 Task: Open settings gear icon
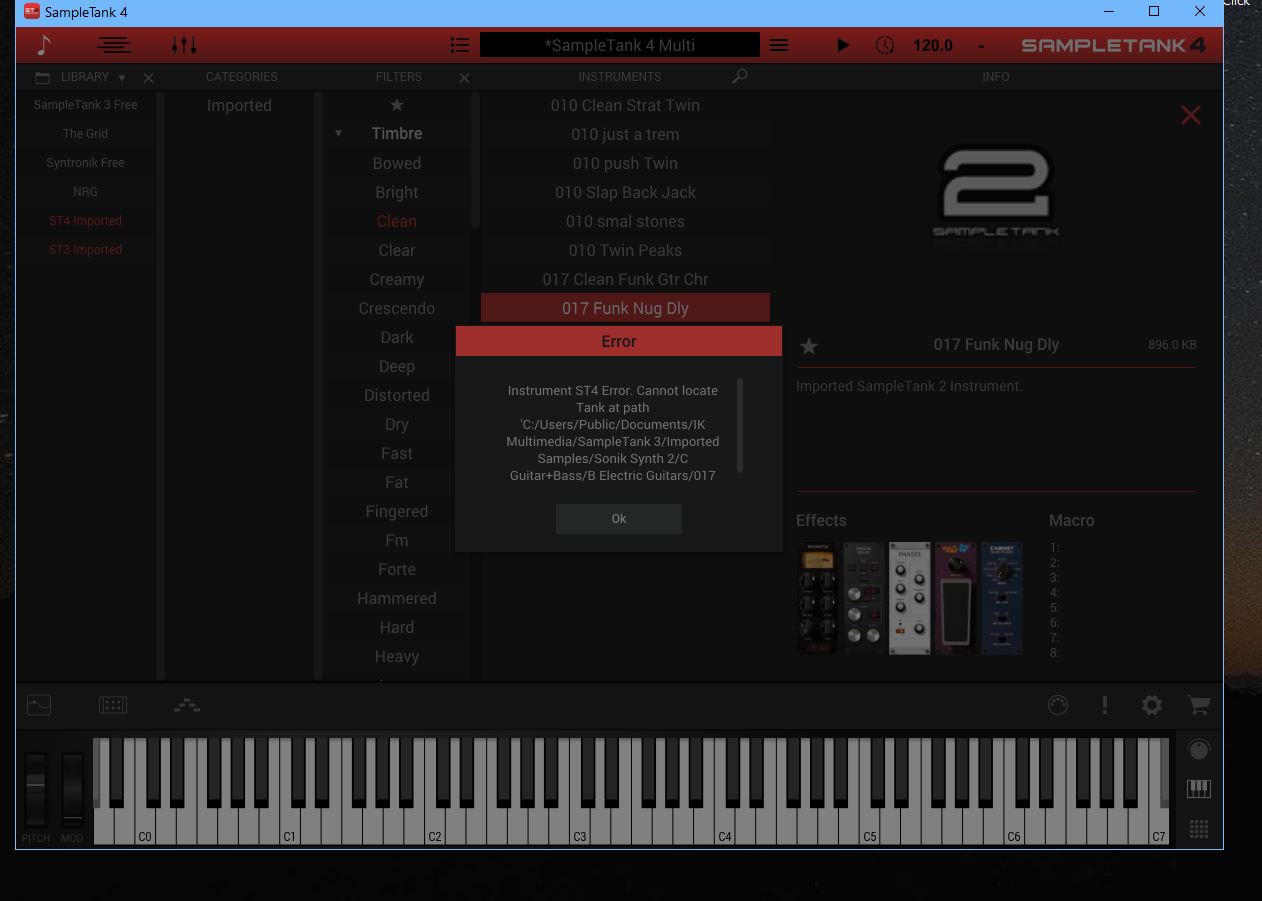coord(1152,705)
